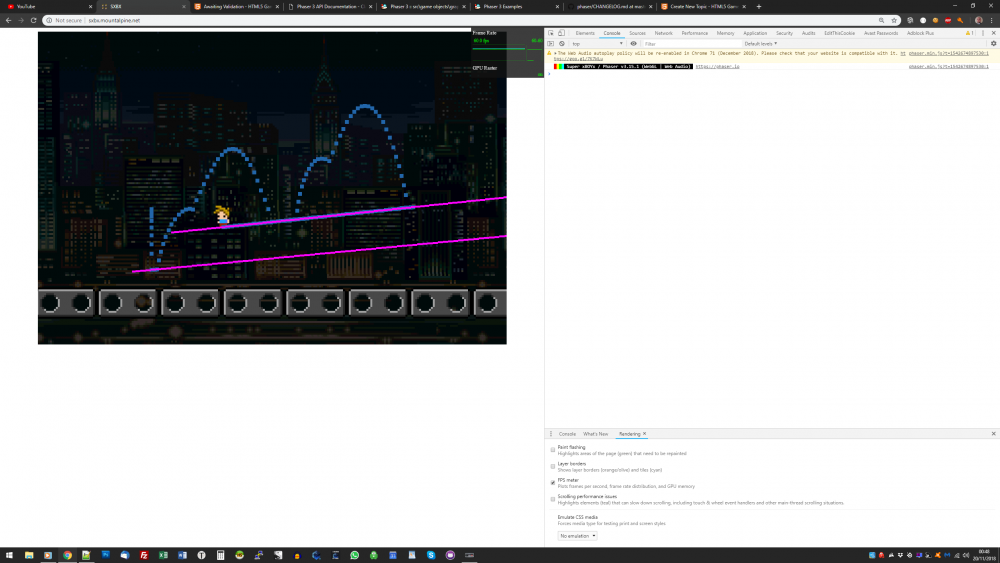The height and width of the screenshot is (563, 1000).
Task: Click the blonde character sprite in game
Action: [222, 216]
